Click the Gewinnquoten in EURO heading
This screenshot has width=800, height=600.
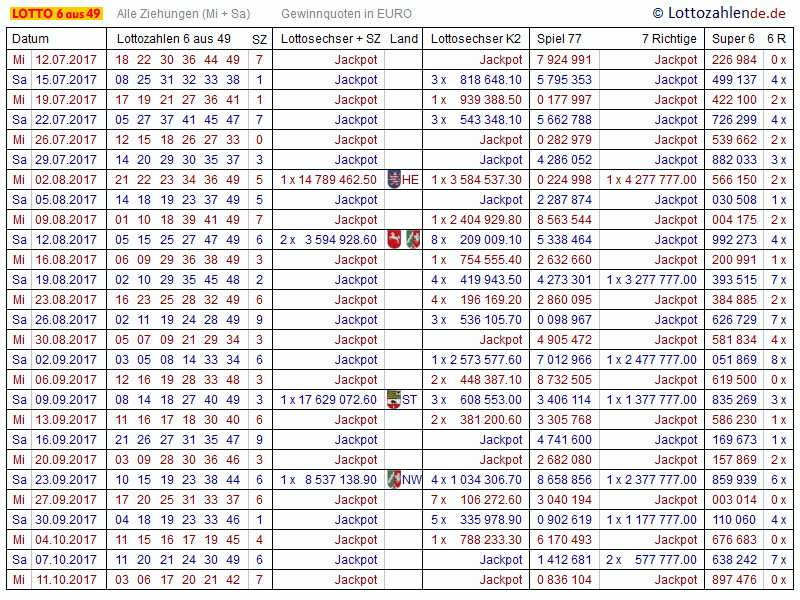coord(346,13)
